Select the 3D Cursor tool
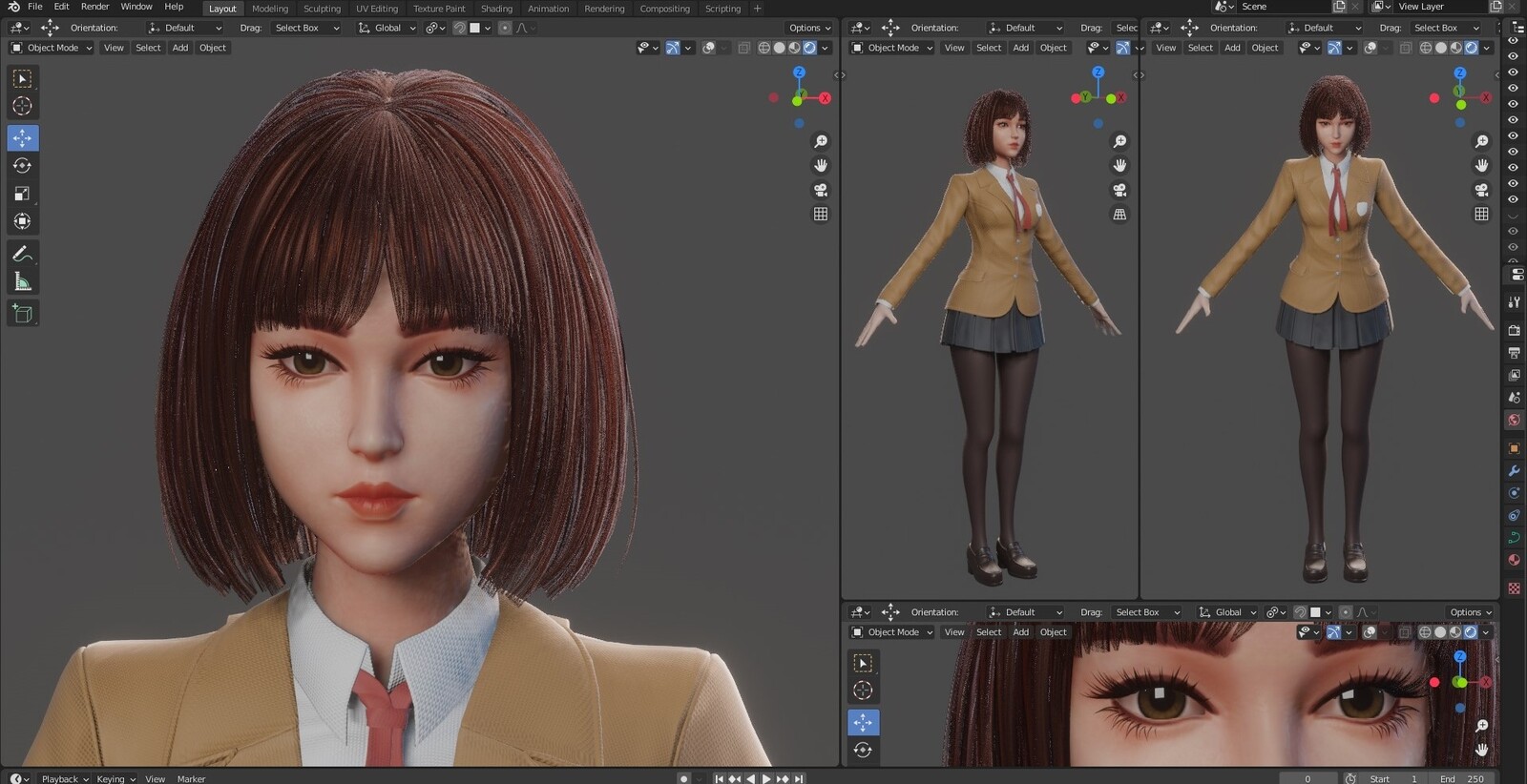 [x=22, y=106]
